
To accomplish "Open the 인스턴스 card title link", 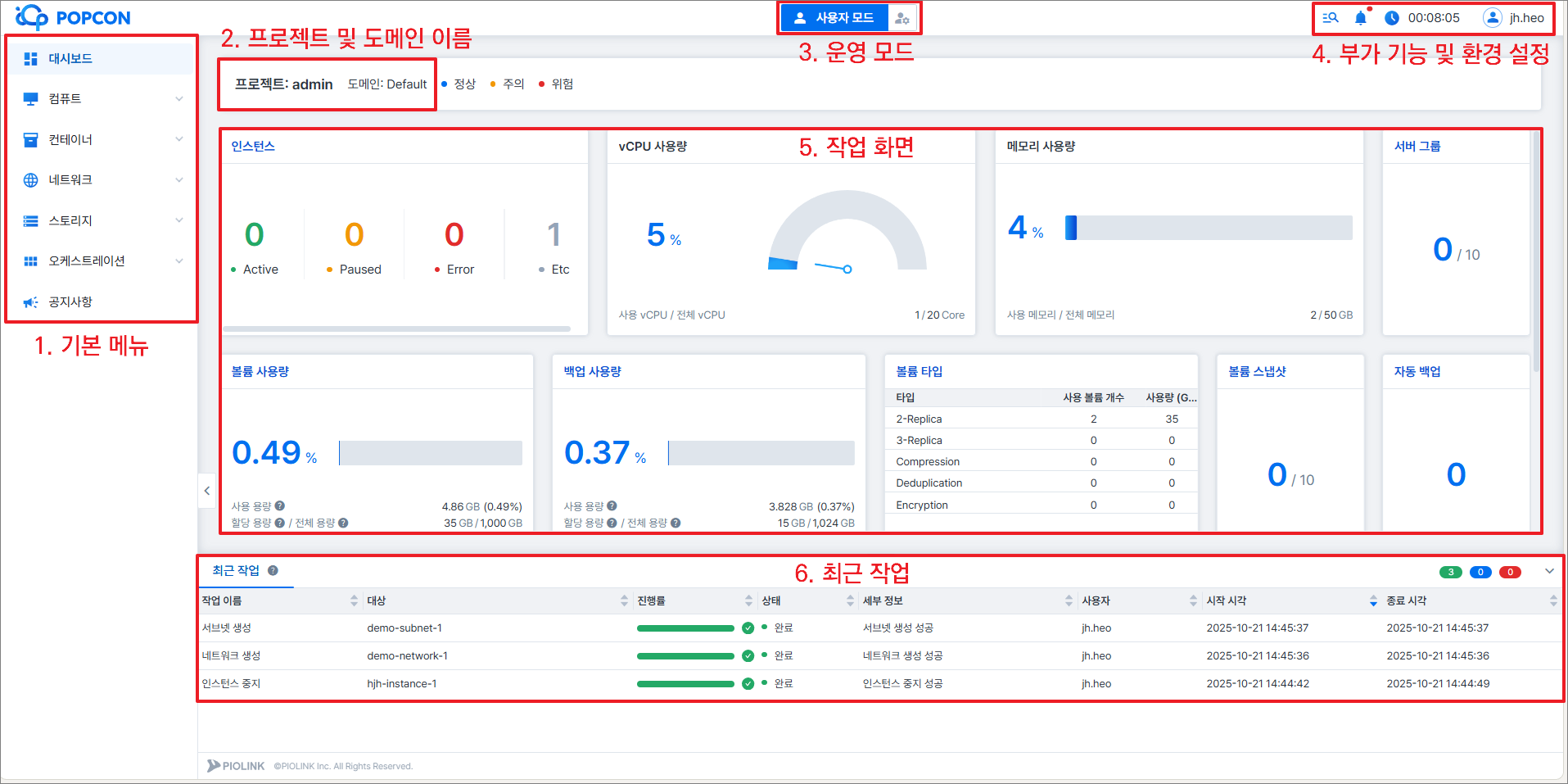I will (253, 147).
